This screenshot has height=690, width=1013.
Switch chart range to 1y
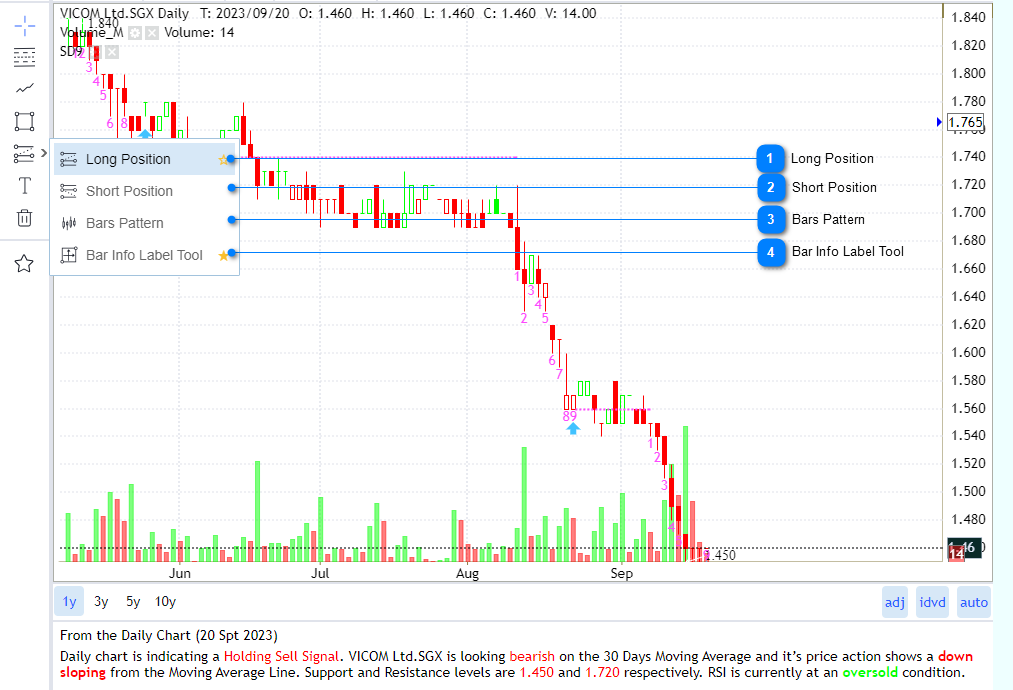[69, 602]
